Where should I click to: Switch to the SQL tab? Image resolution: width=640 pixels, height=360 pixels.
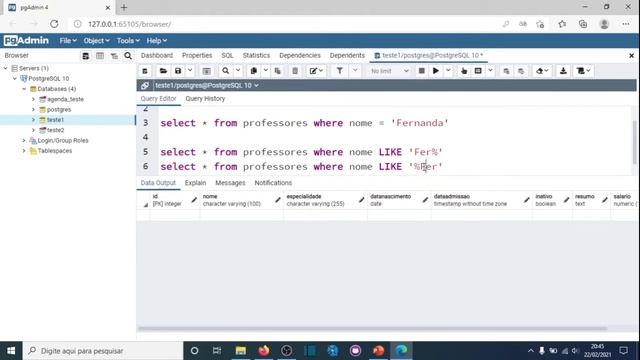click(x=227, y=56)
